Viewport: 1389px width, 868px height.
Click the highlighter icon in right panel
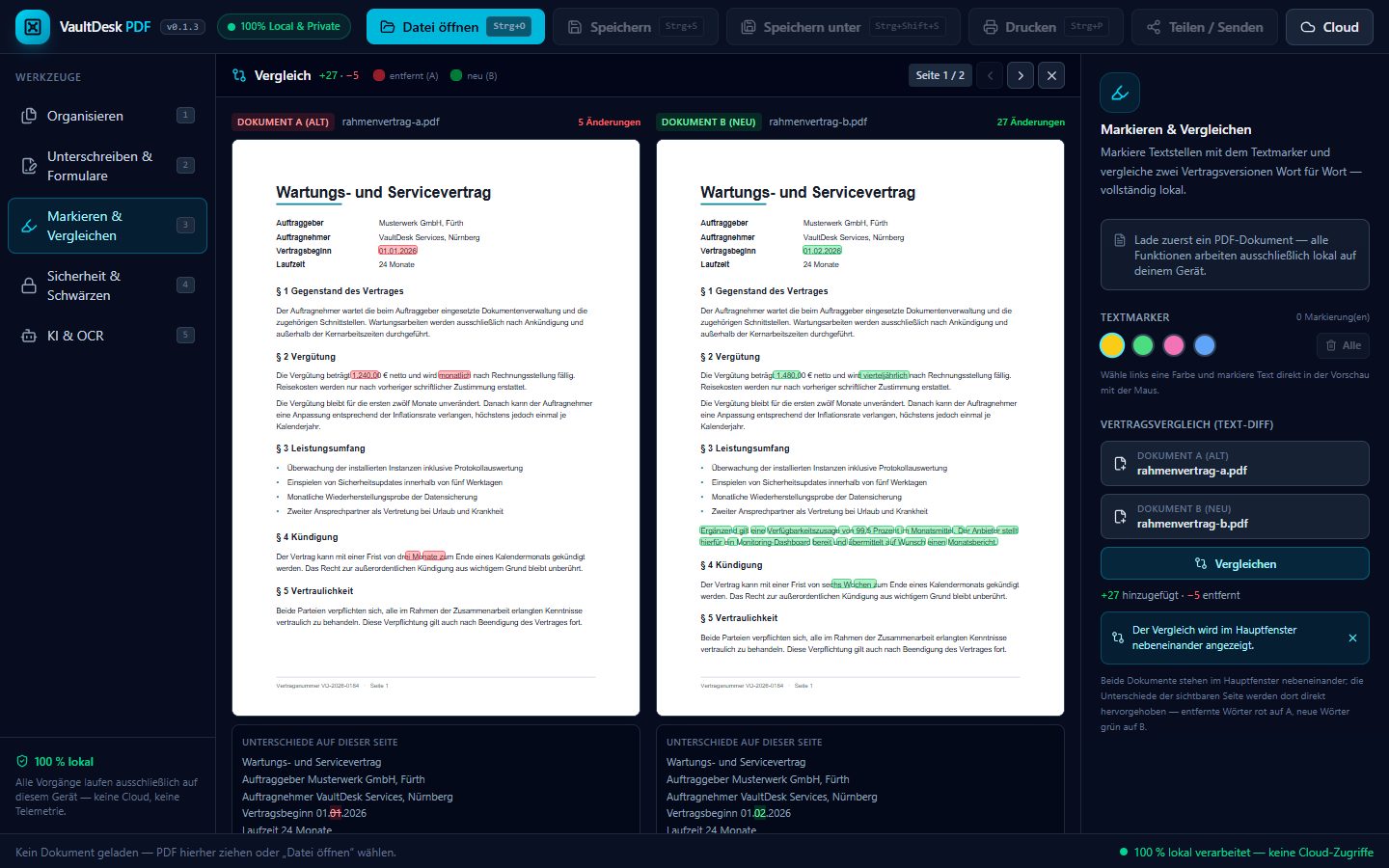pyautogui.click(x=1120, y=93)
